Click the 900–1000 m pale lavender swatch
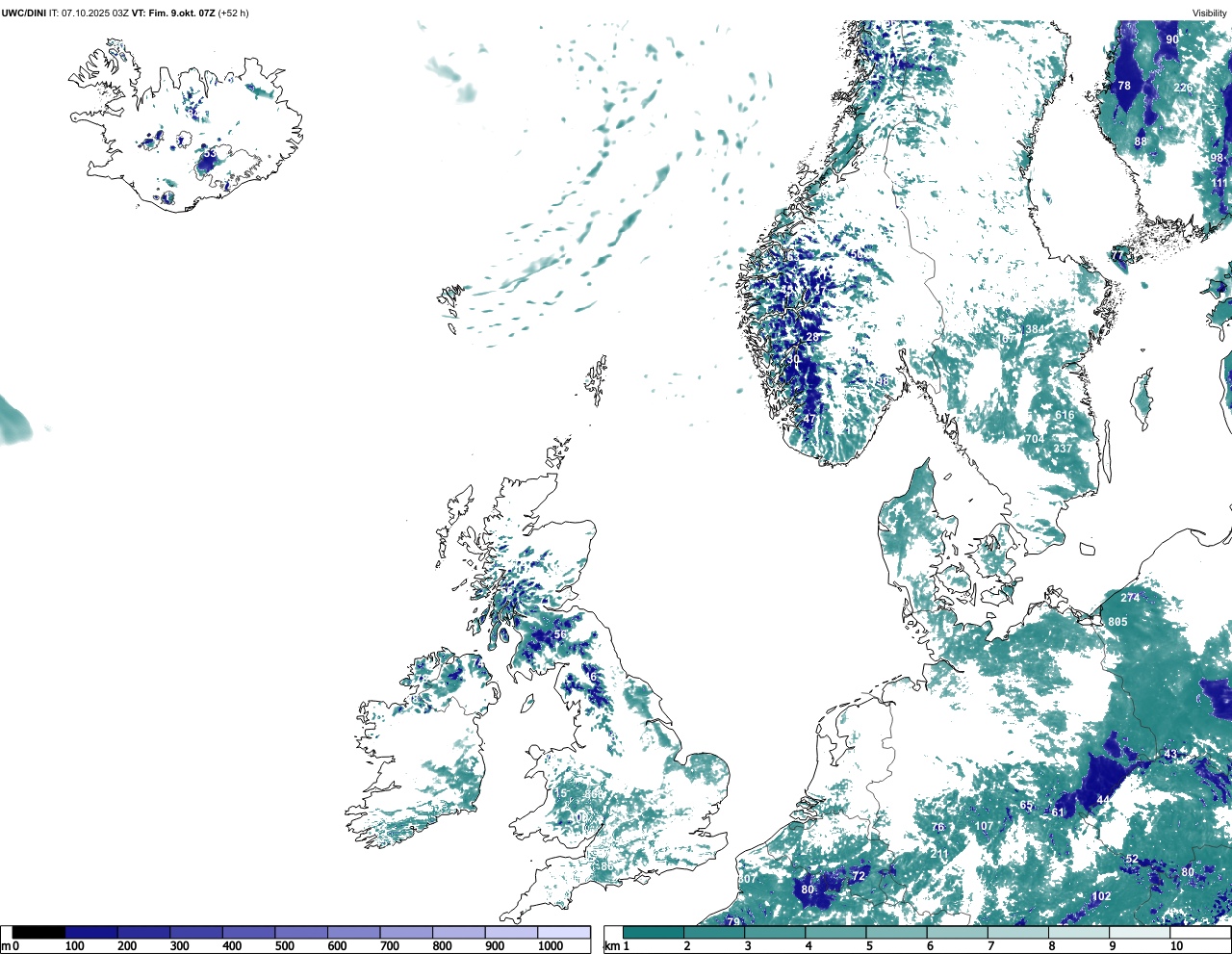The width and height of the screenshot is (1232, 954). pos(511,932)
